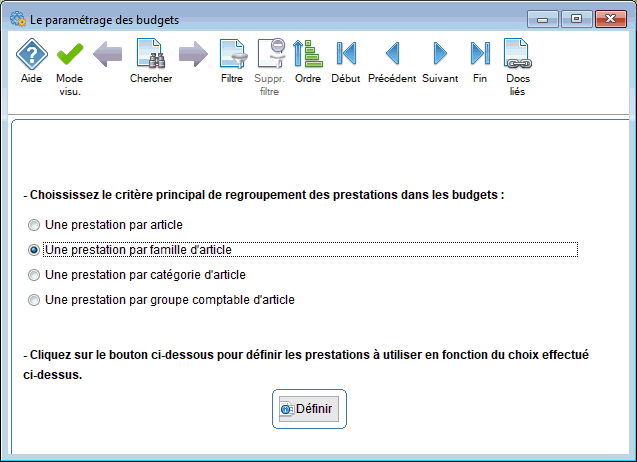This screenshot has width=637, height=462.
Task: Go to Précédent record
Action: (392, 53)
